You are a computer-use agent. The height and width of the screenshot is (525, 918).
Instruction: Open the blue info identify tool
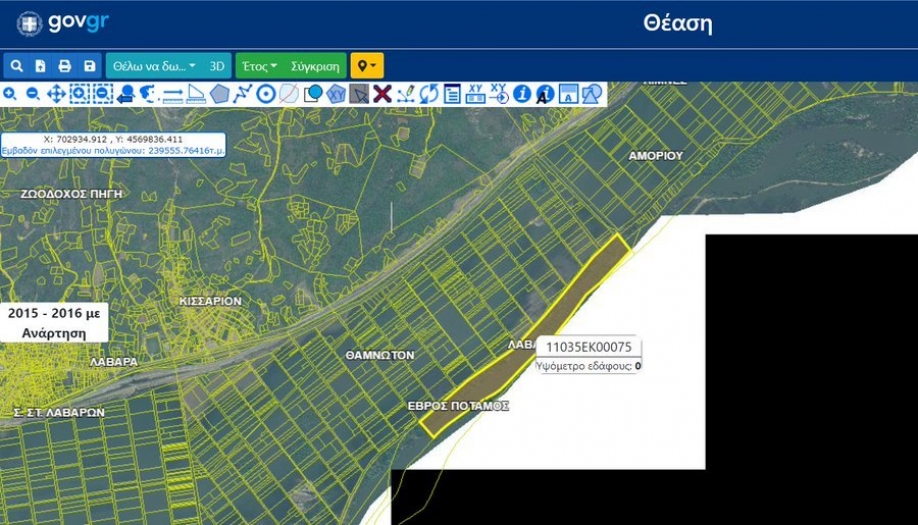(521, 94)
